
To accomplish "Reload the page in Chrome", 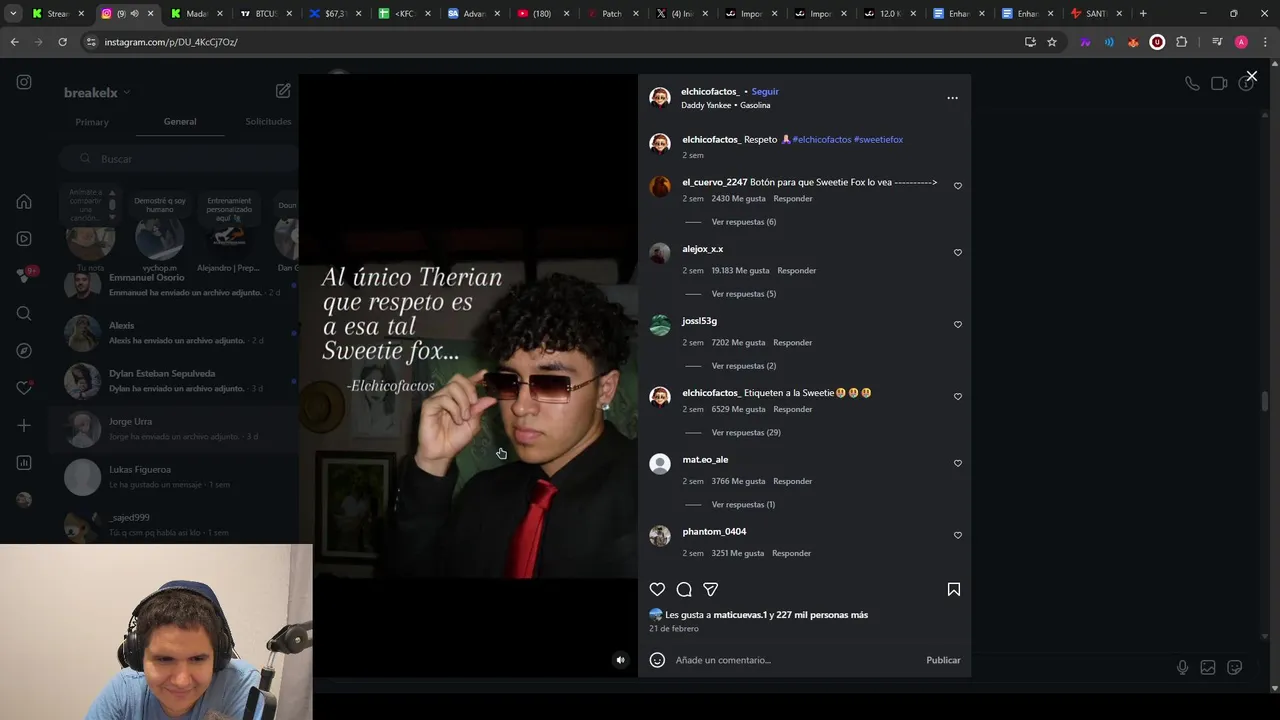I will (62, 42).
